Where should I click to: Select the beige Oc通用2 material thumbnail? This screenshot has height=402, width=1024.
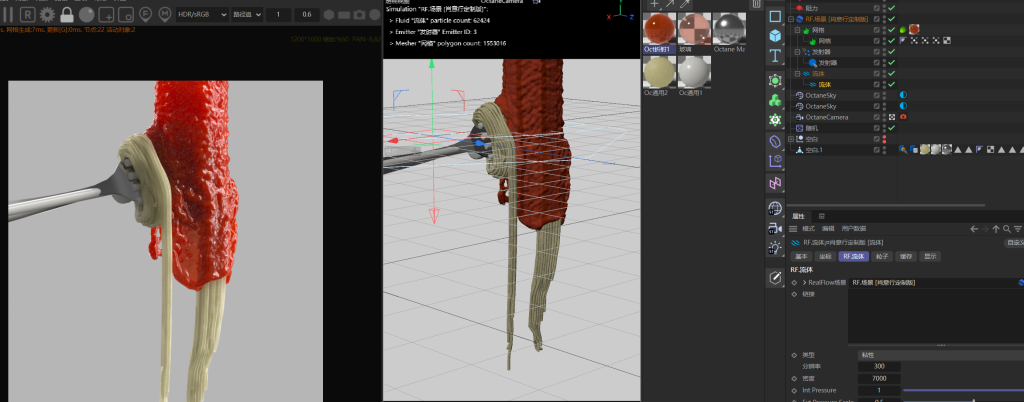click(659, 72)
